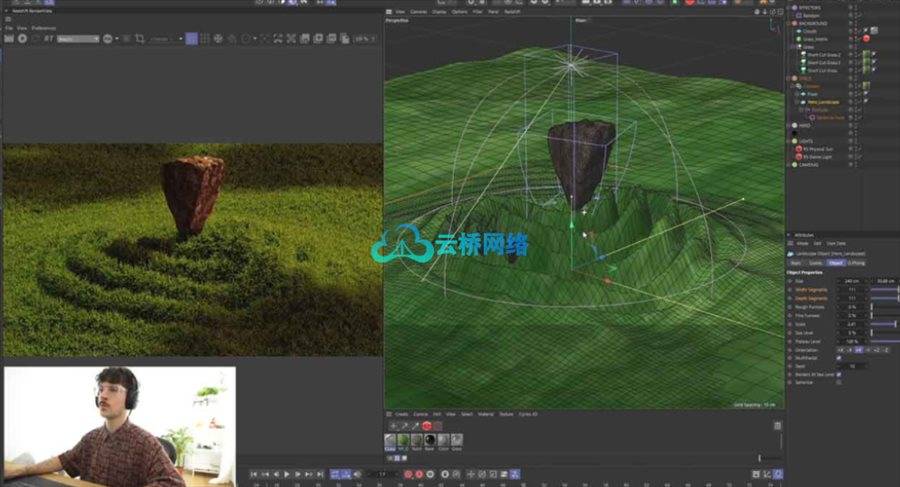Toggle the Multifractal checkbox
Screen dimensions: 900x487
[839, 357]
